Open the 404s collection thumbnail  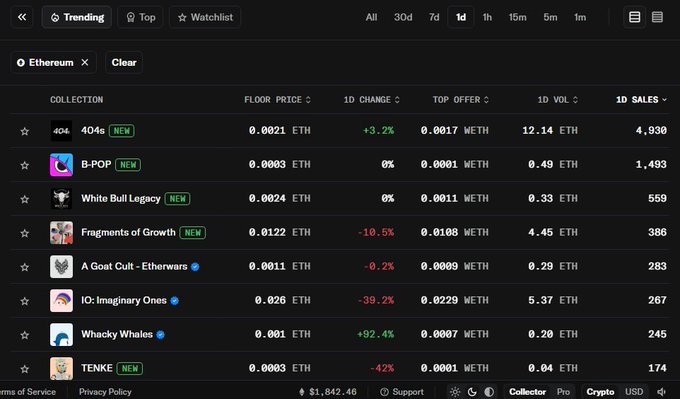[62, 131]
